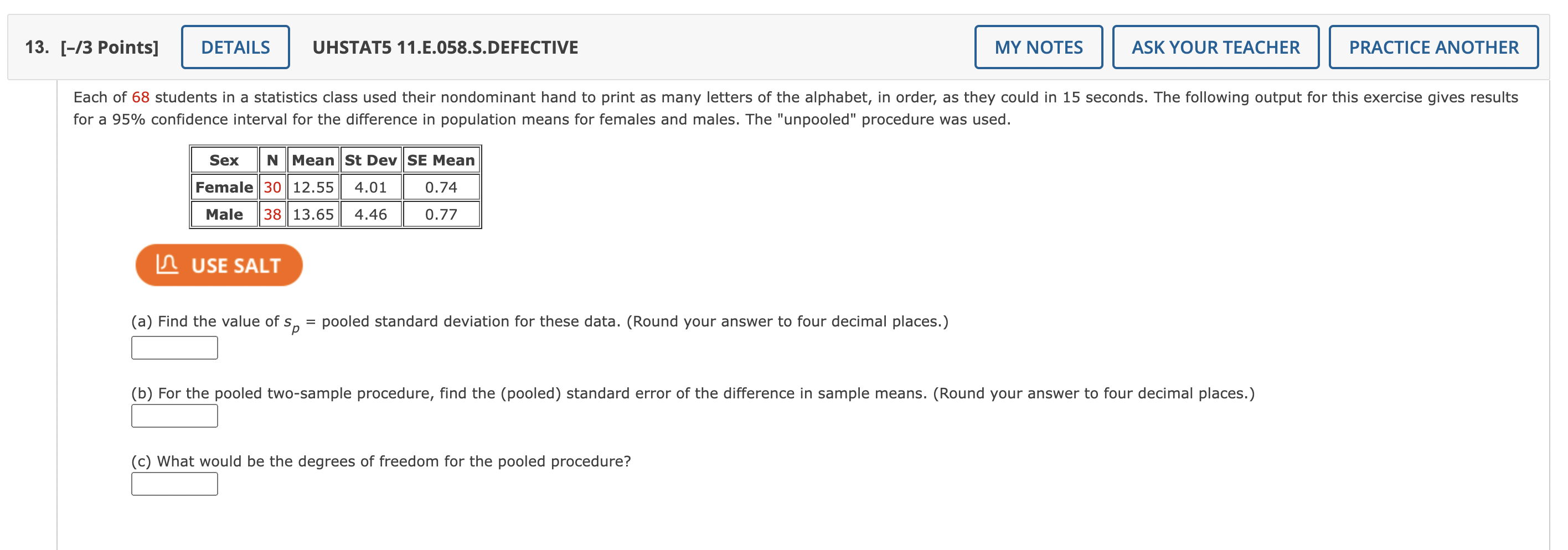
Task: Click the answer box for part (a)
Action: coord(174,347)
